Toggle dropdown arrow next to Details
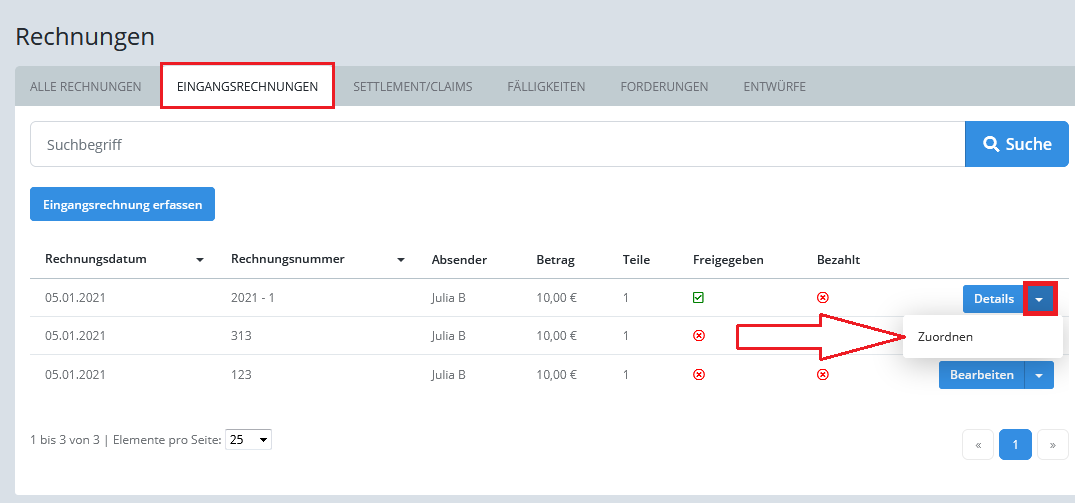 pos(1039,299)
